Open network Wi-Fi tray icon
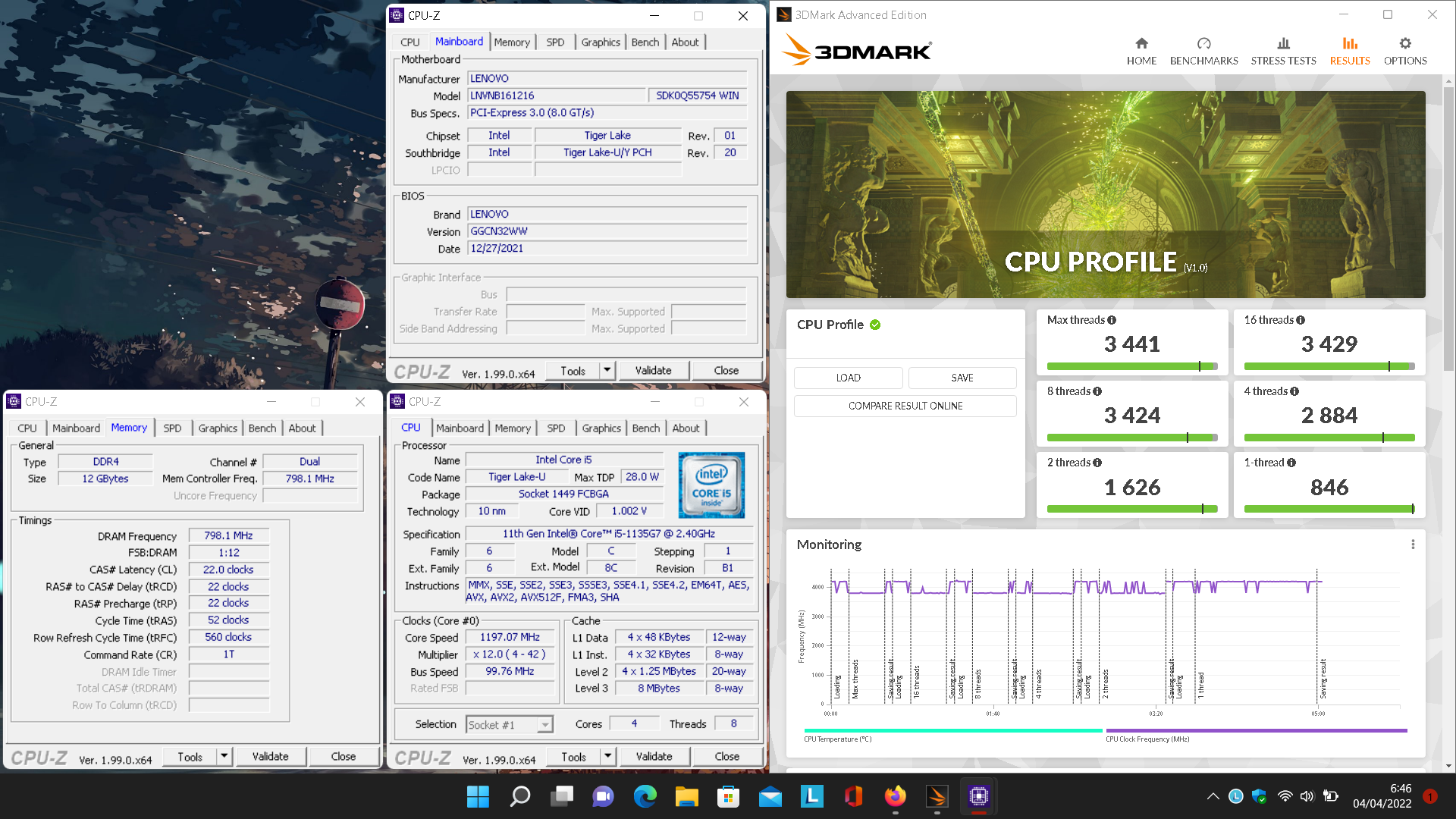The width and height of the screenshot is (1456, 819). pos(1285,796)
